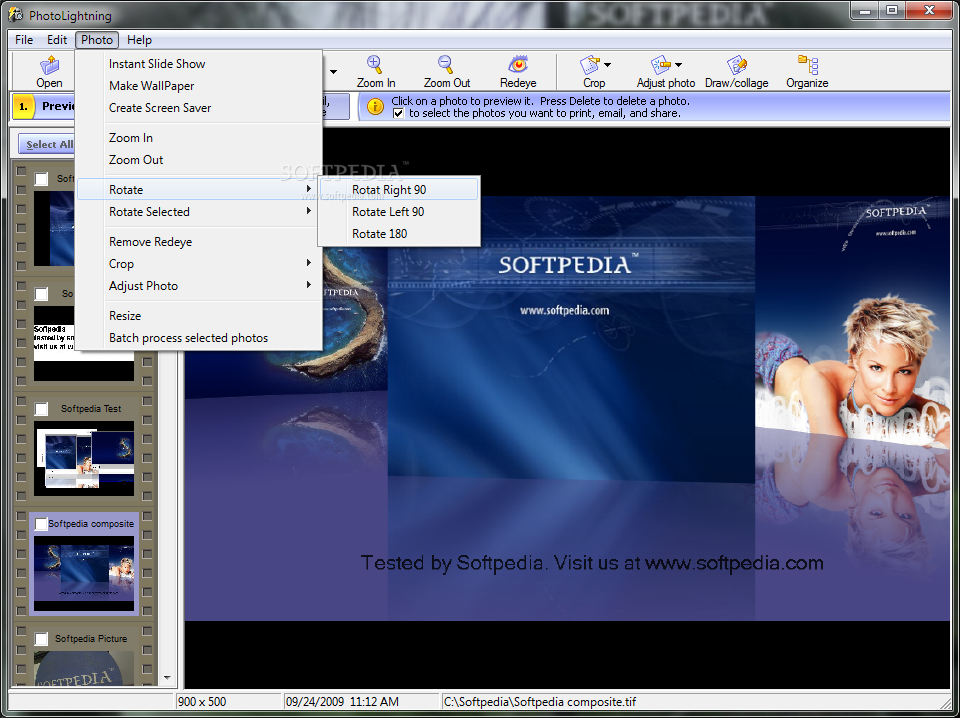Click the main preview photo
Screen dimensions: 960x718
pos(567,408)
